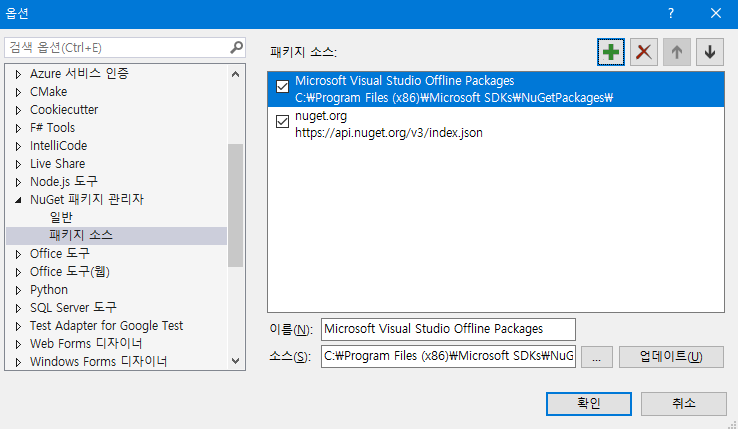
Task: Expand the CMake tree node
Action: tap(18, 92)
